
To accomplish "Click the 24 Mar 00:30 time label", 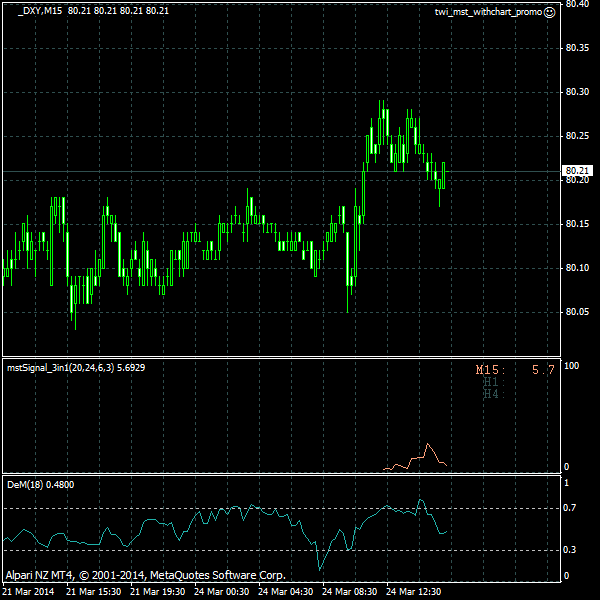I will click(x=222, y=592).
